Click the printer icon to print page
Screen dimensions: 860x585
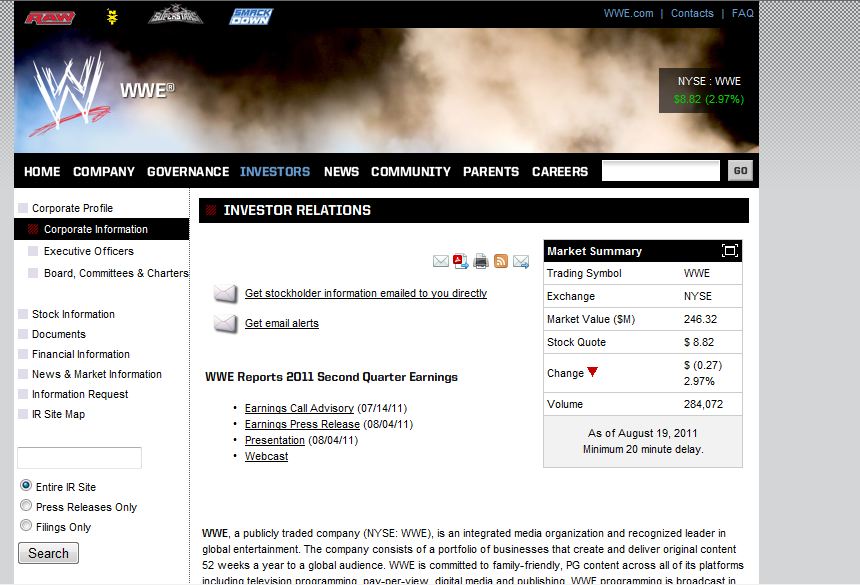click(x=480, y=261)
